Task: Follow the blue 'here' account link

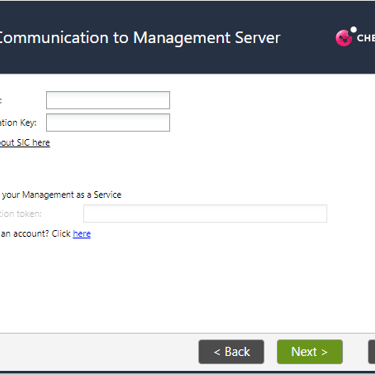Action: tap(82, 234)
